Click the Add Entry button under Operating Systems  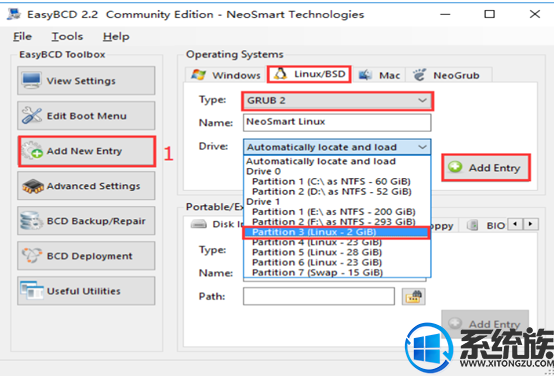(486, 168)
